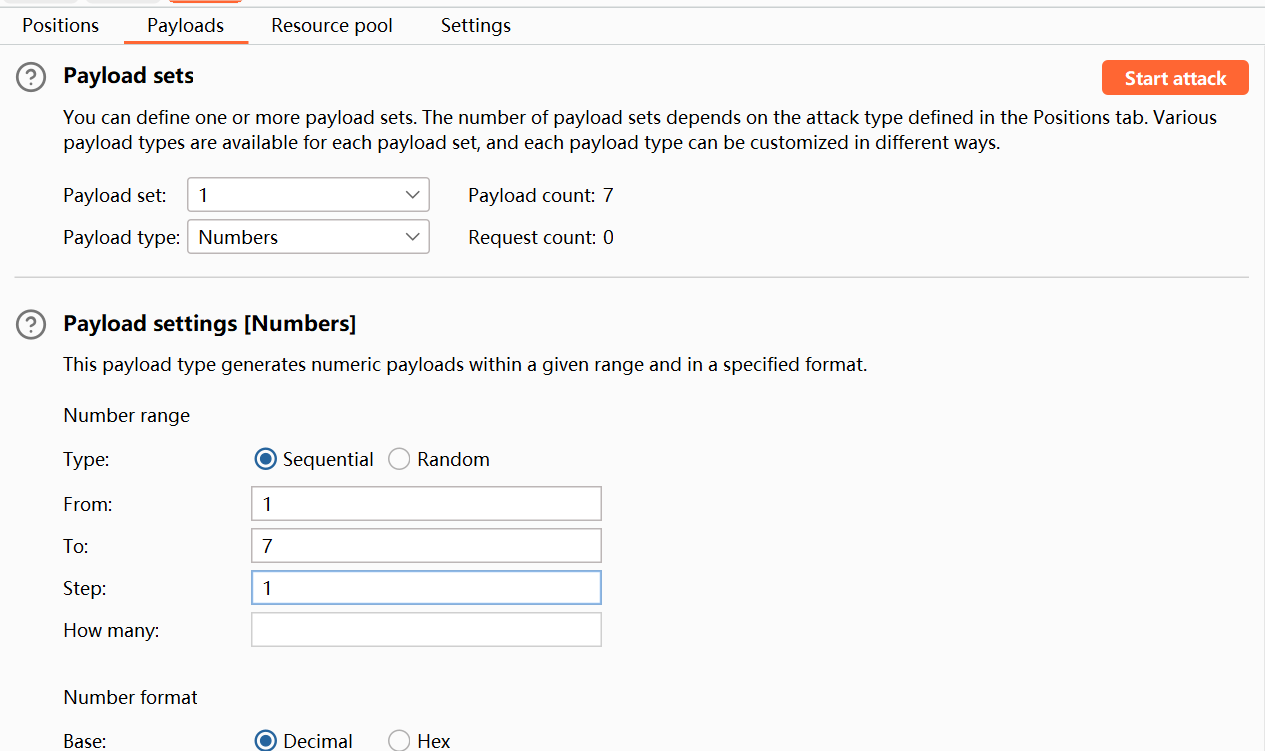Viewport: 1265px width, 751px height.
Task: Switch to the Positions tab
Action: [61, 25]
